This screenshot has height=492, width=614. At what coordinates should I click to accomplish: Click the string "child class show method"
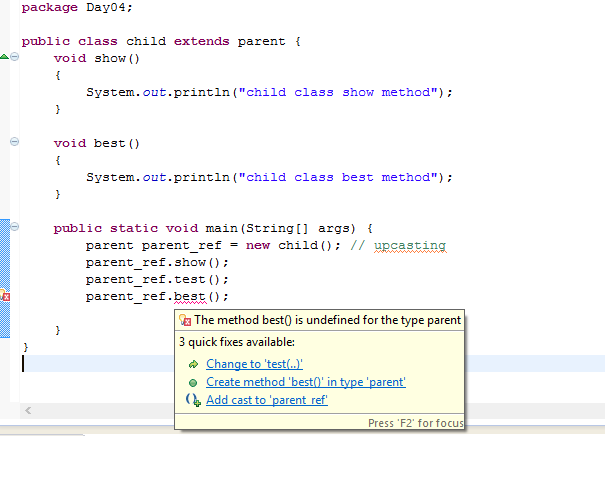pos(338,92)
